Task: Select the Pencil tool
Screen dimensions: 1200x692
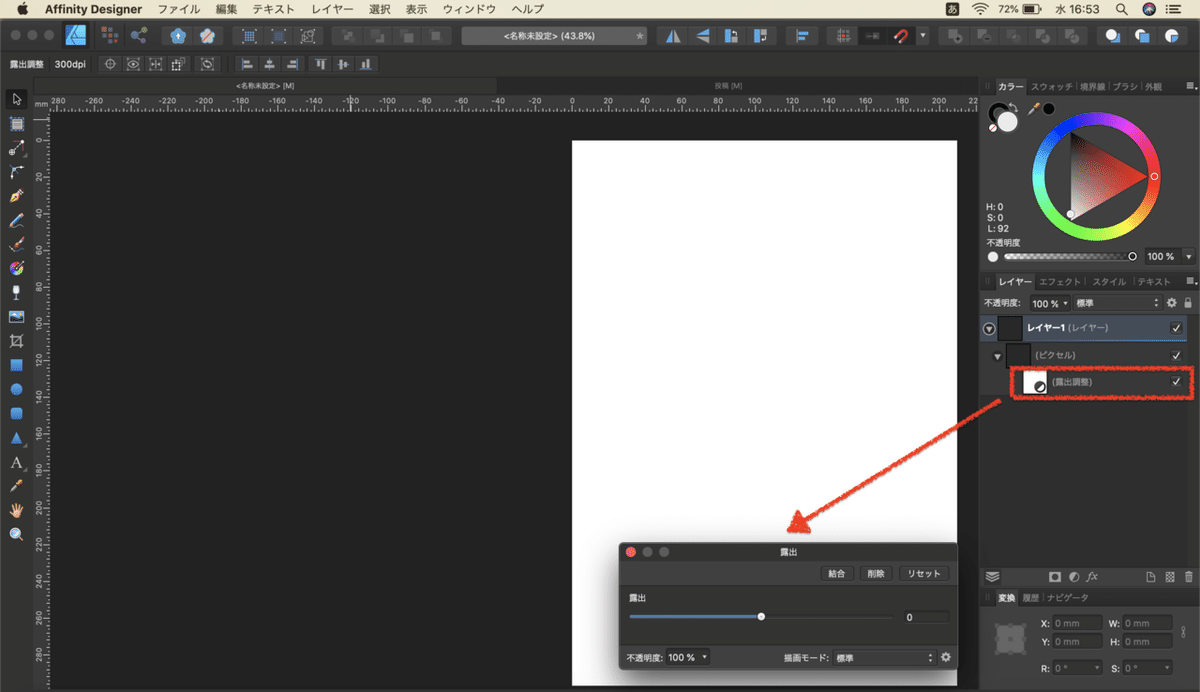Action: (16, 220)
